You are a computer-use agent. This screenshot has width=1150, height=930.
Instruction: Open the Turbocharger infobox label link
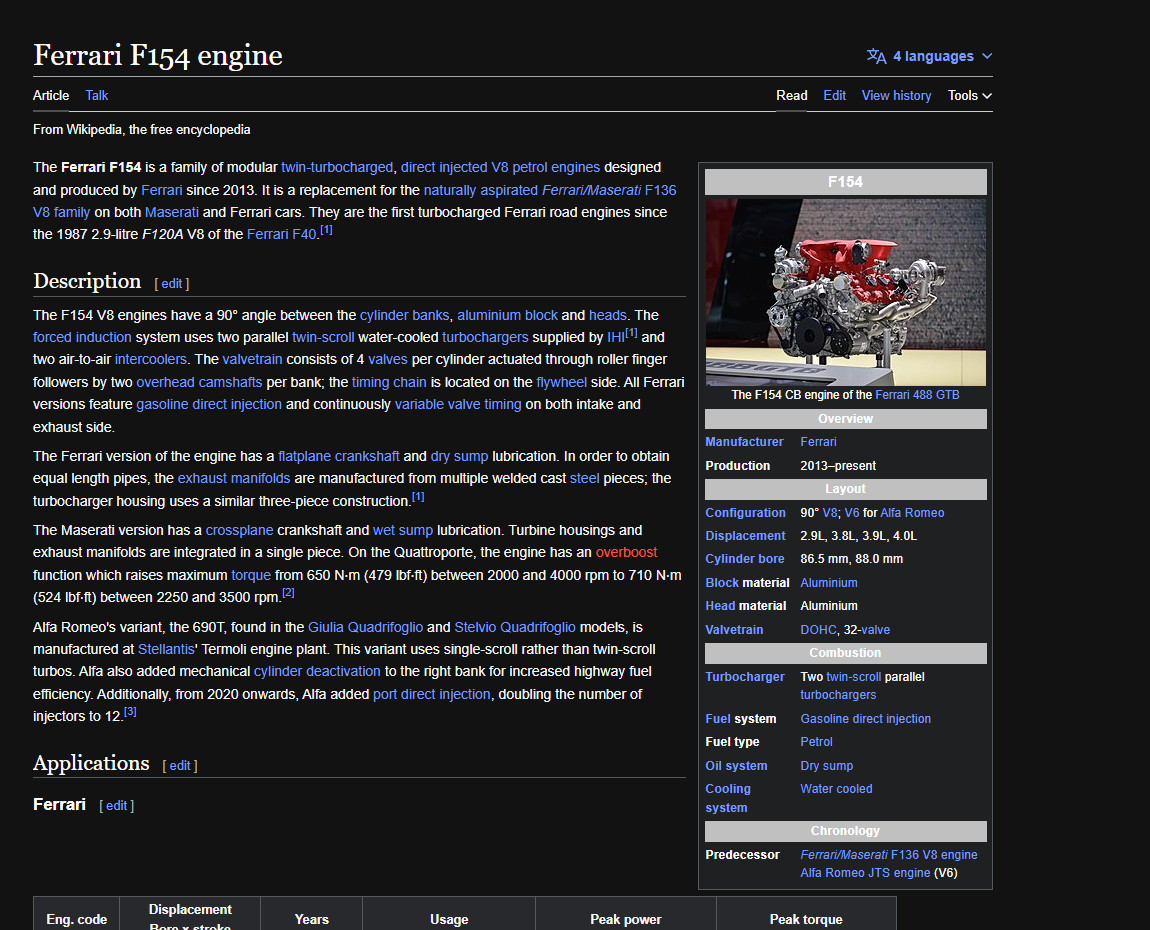pos(744,676)
